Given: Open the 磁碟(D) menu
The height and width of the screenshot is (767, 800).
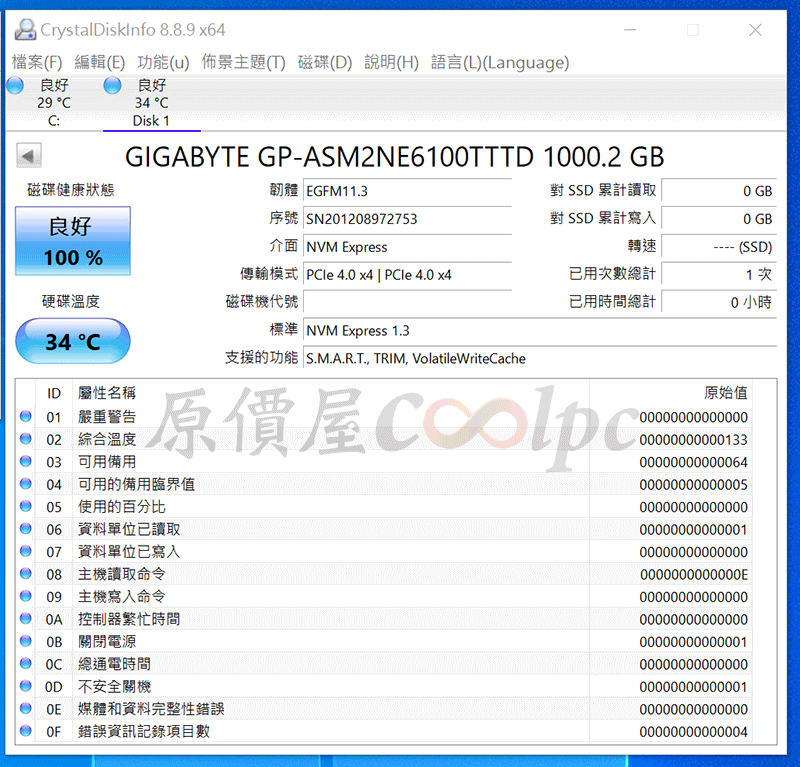Looking at the screenshot, I should coord(325,62).
